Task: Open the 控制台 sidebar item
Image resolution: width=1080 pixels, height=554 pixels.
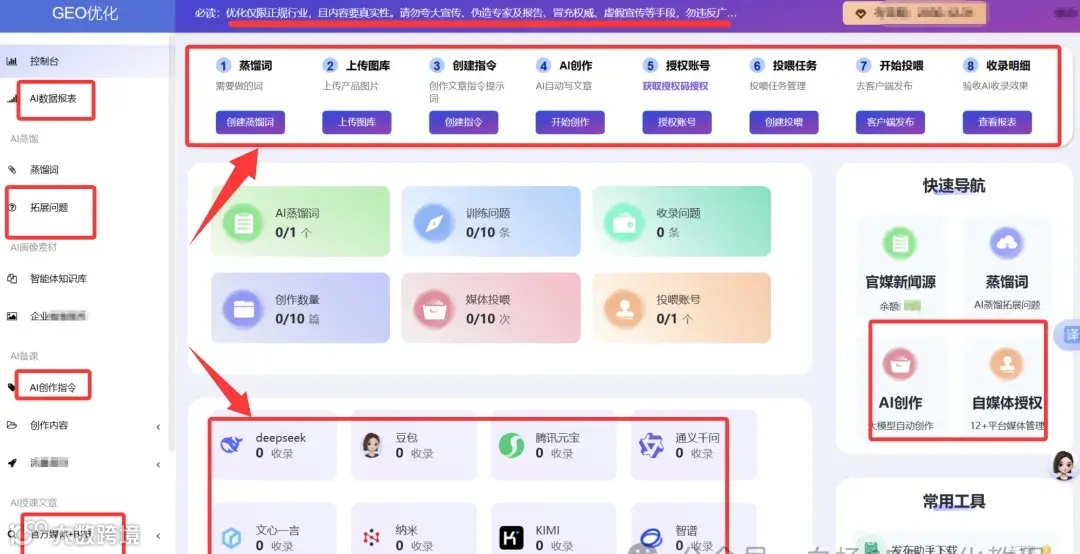Action: [x=44, y=61]
